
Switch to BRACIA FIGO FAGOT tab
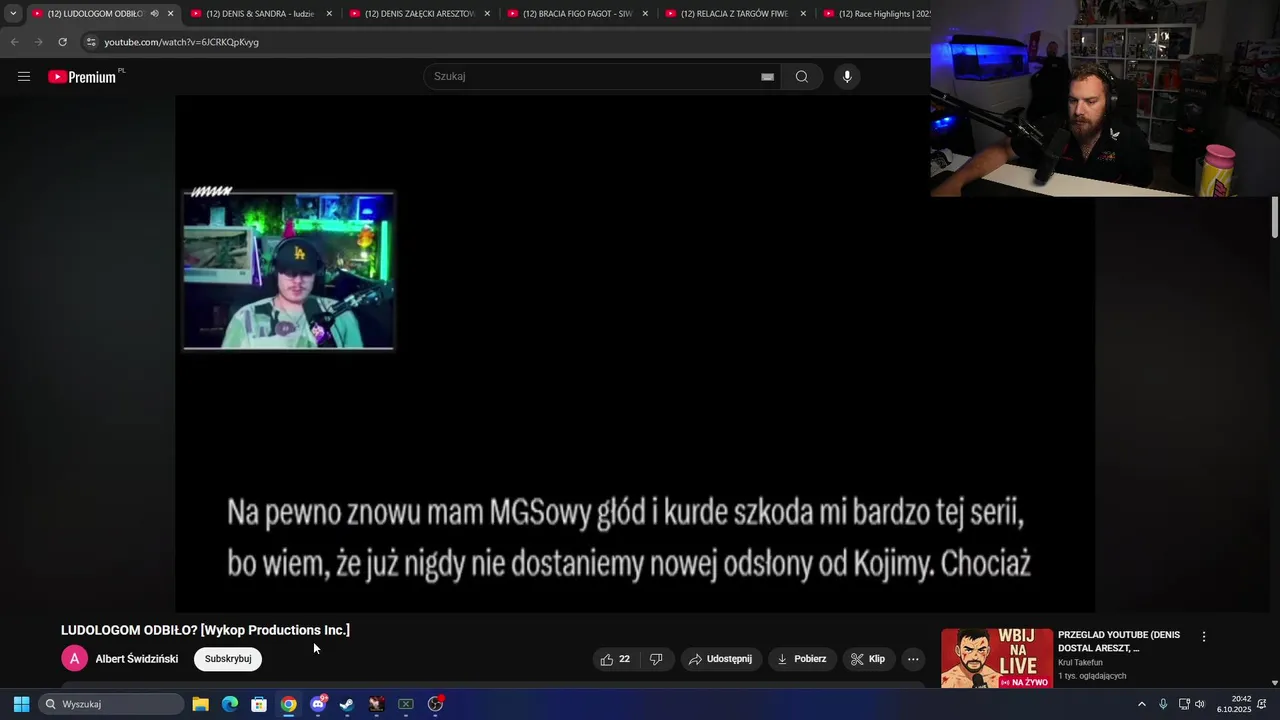click(576, 14)
